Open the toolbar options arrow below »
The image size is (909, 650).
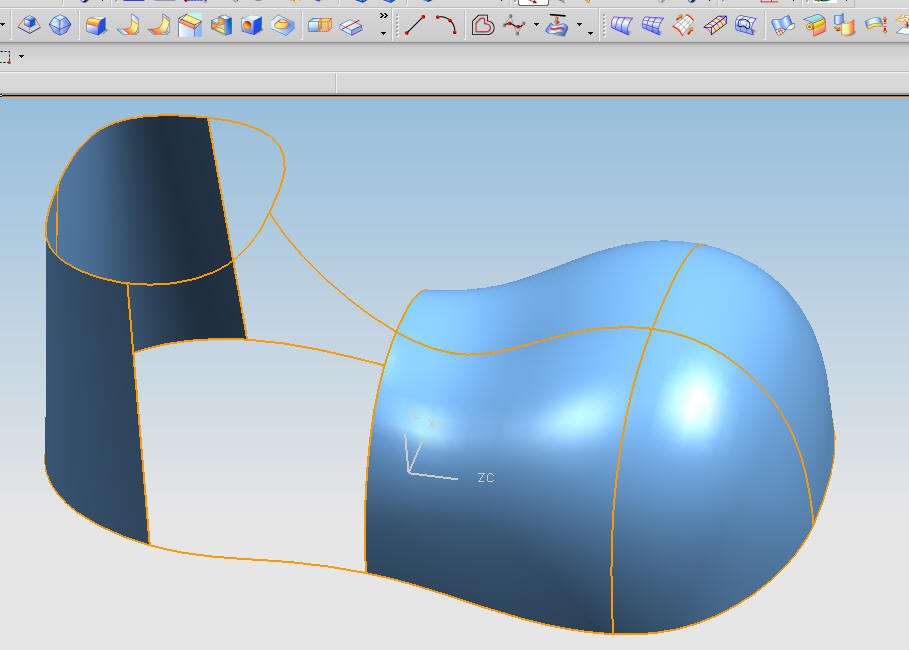383,34
